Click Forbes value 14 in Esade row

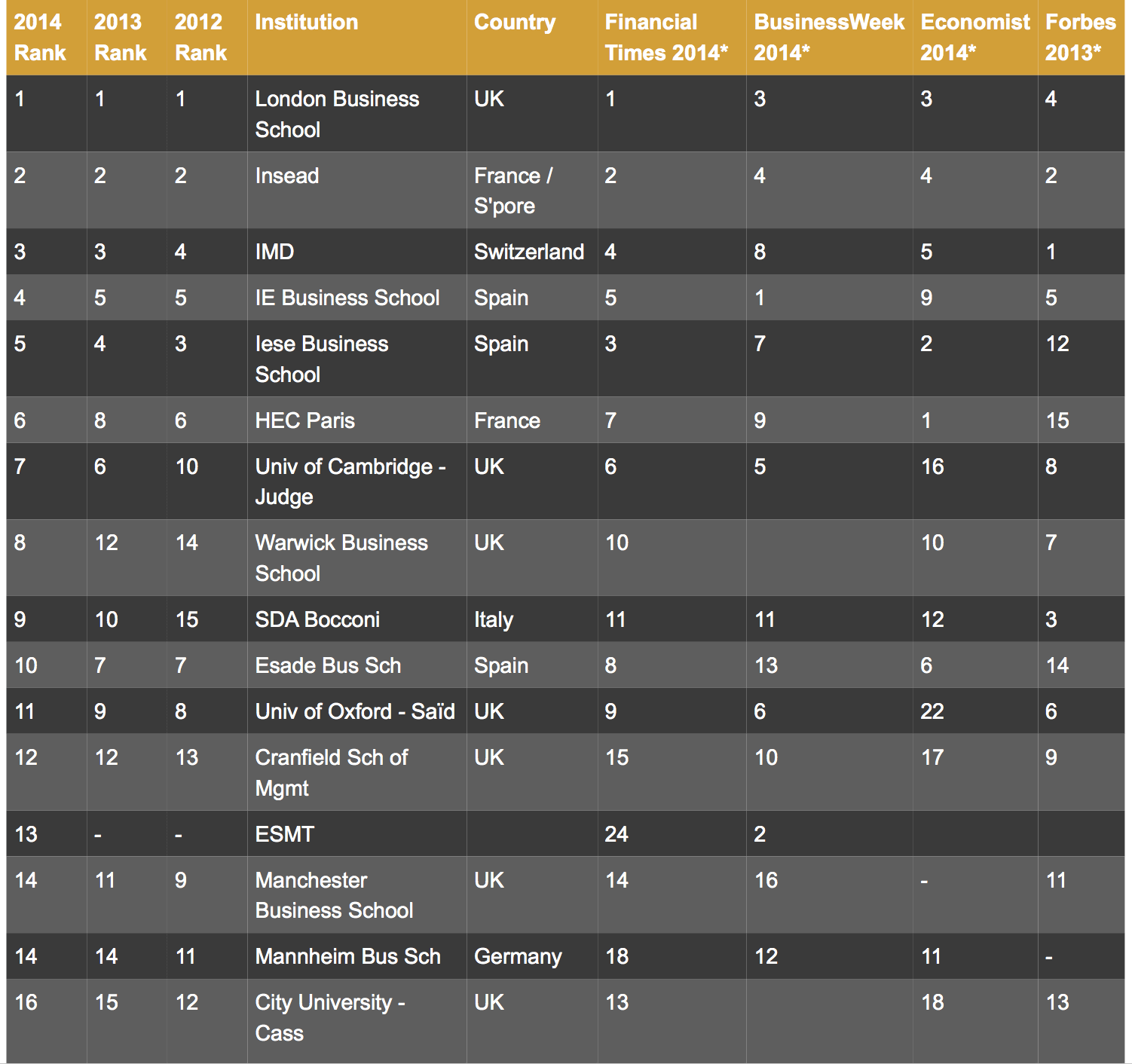point(1082,665)
